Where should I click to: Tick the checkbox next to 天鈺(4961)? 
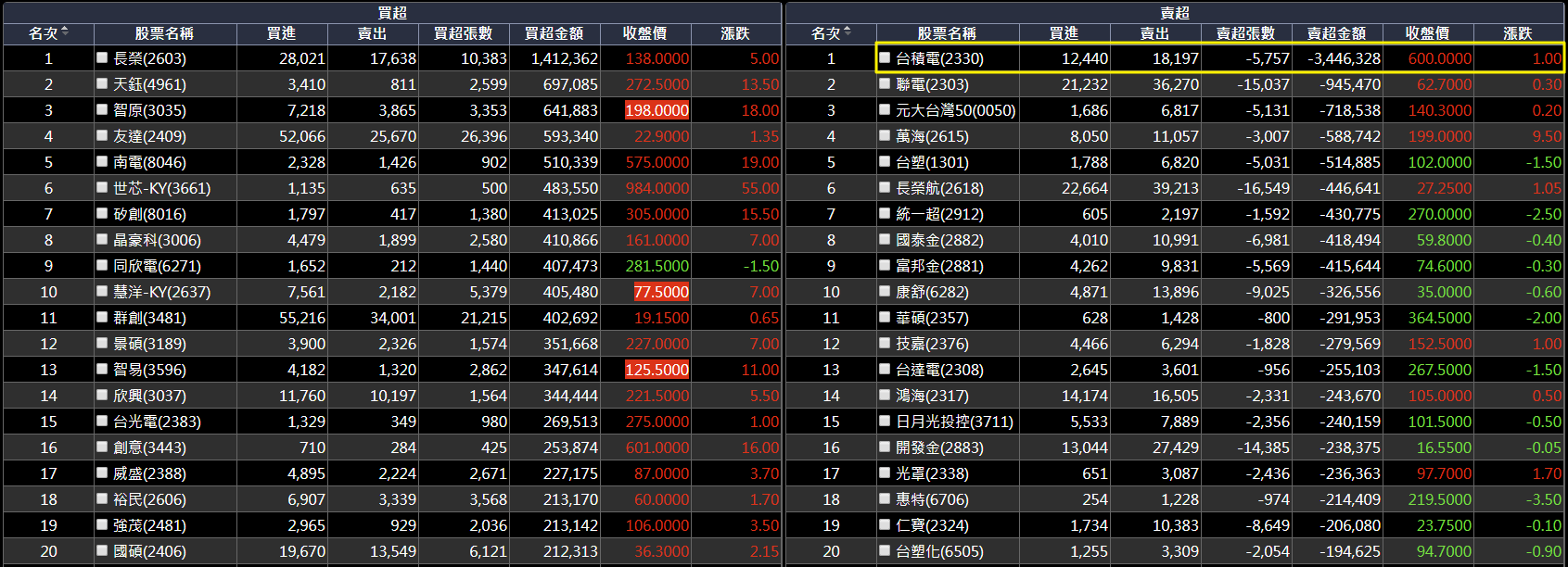(x=102, y=83)
